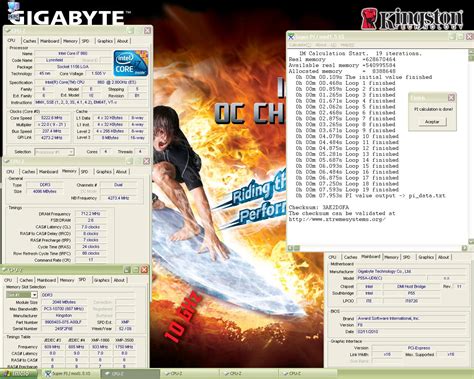Viewport: 474px width, 379px height.
Task: Click Super PI vertical scrollbar up arrow
Action: [471, 52]
